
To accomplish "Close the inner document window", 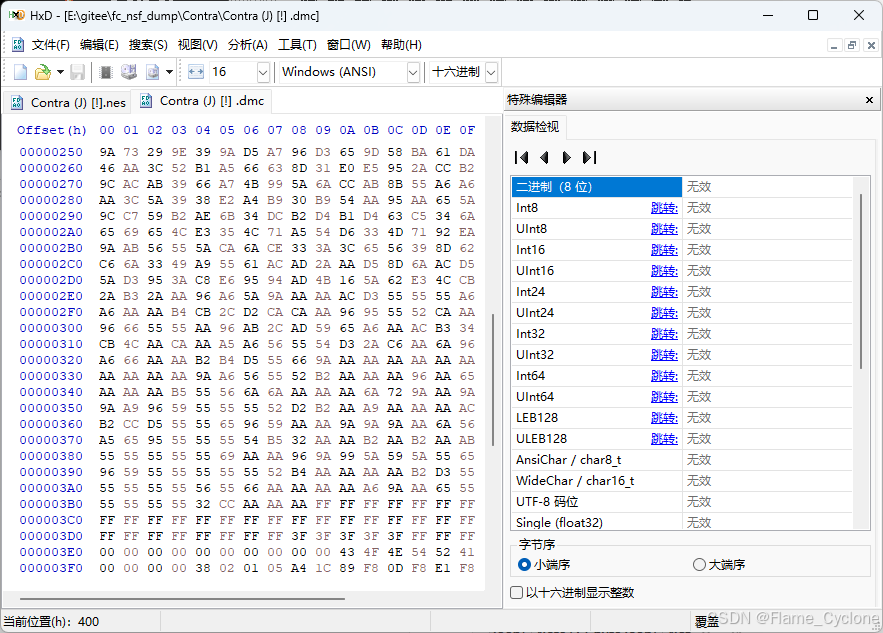I will tap(871, 45).
